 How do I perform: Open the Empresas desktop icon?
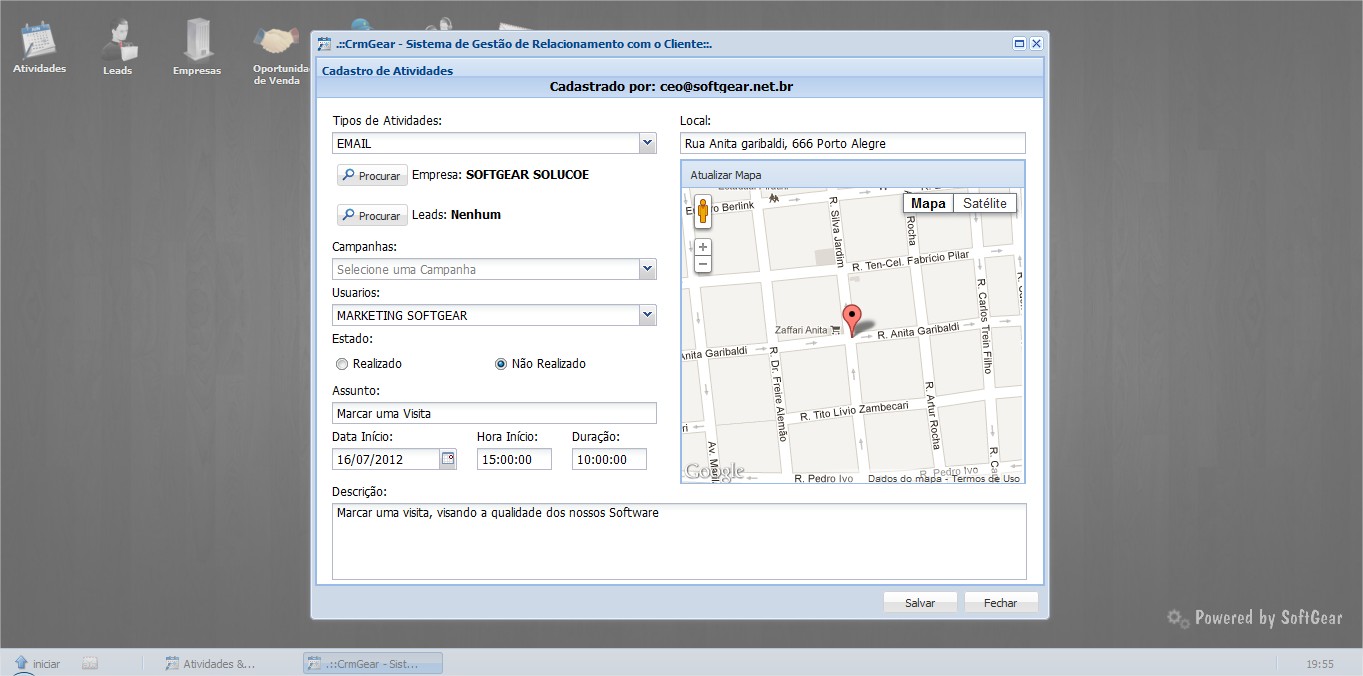196,45
